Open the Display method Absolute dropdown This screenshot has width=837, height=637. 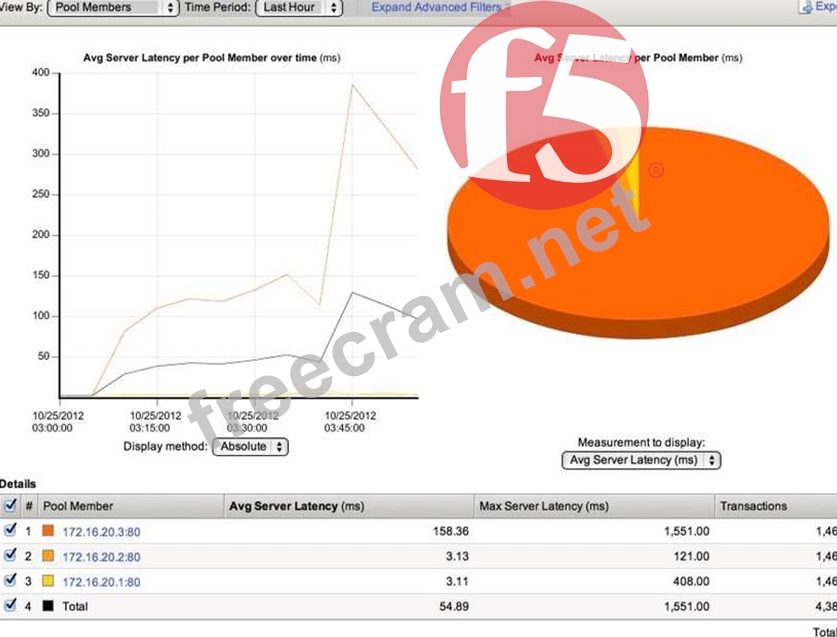coord(250,446)
